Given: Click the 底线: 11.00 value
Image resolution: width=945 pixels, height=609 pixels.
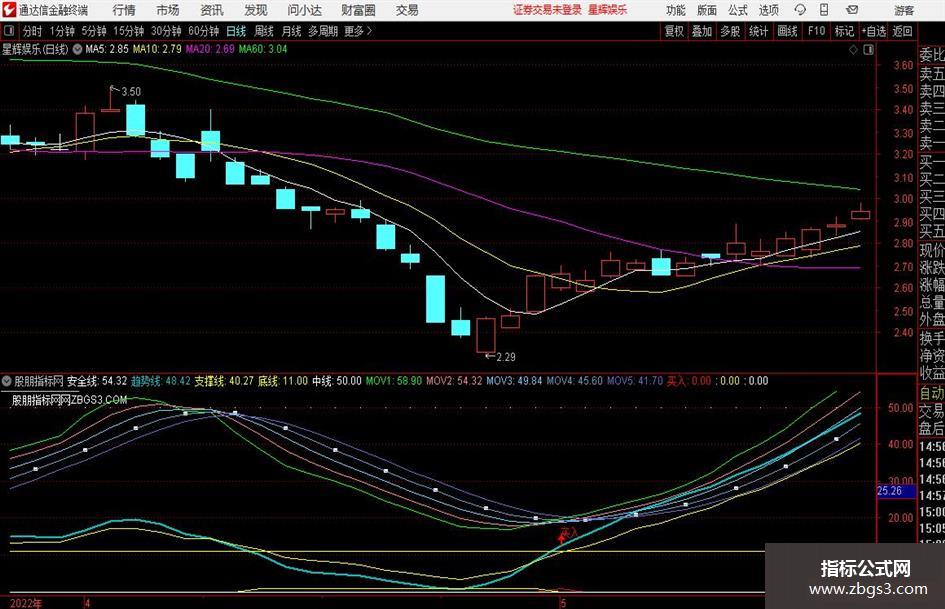Looking at the screenshot, I should [283, 381].
